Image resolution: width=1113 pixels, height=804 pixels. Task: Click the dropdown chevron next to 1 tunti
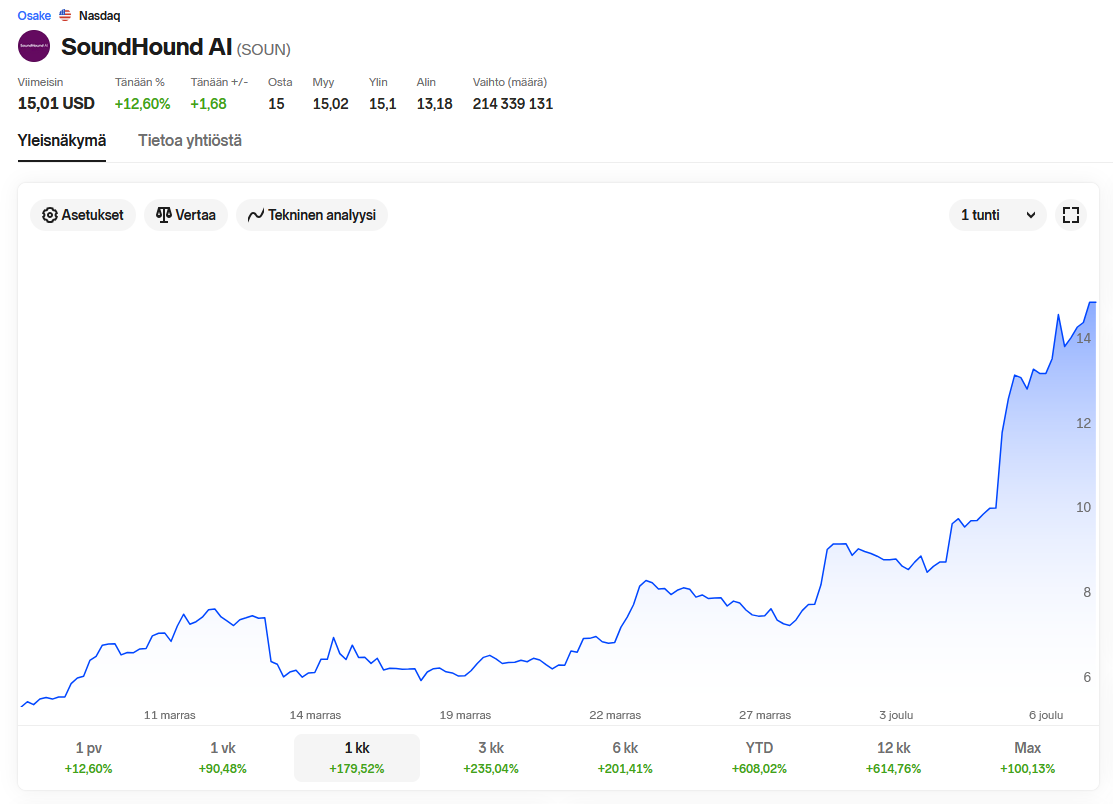click(1031, 215)
